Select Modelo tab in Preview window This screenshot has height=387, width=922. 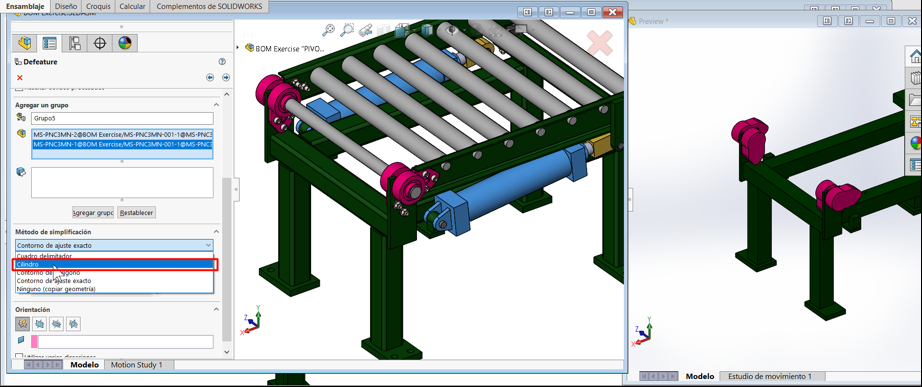[x=700, y=376]
